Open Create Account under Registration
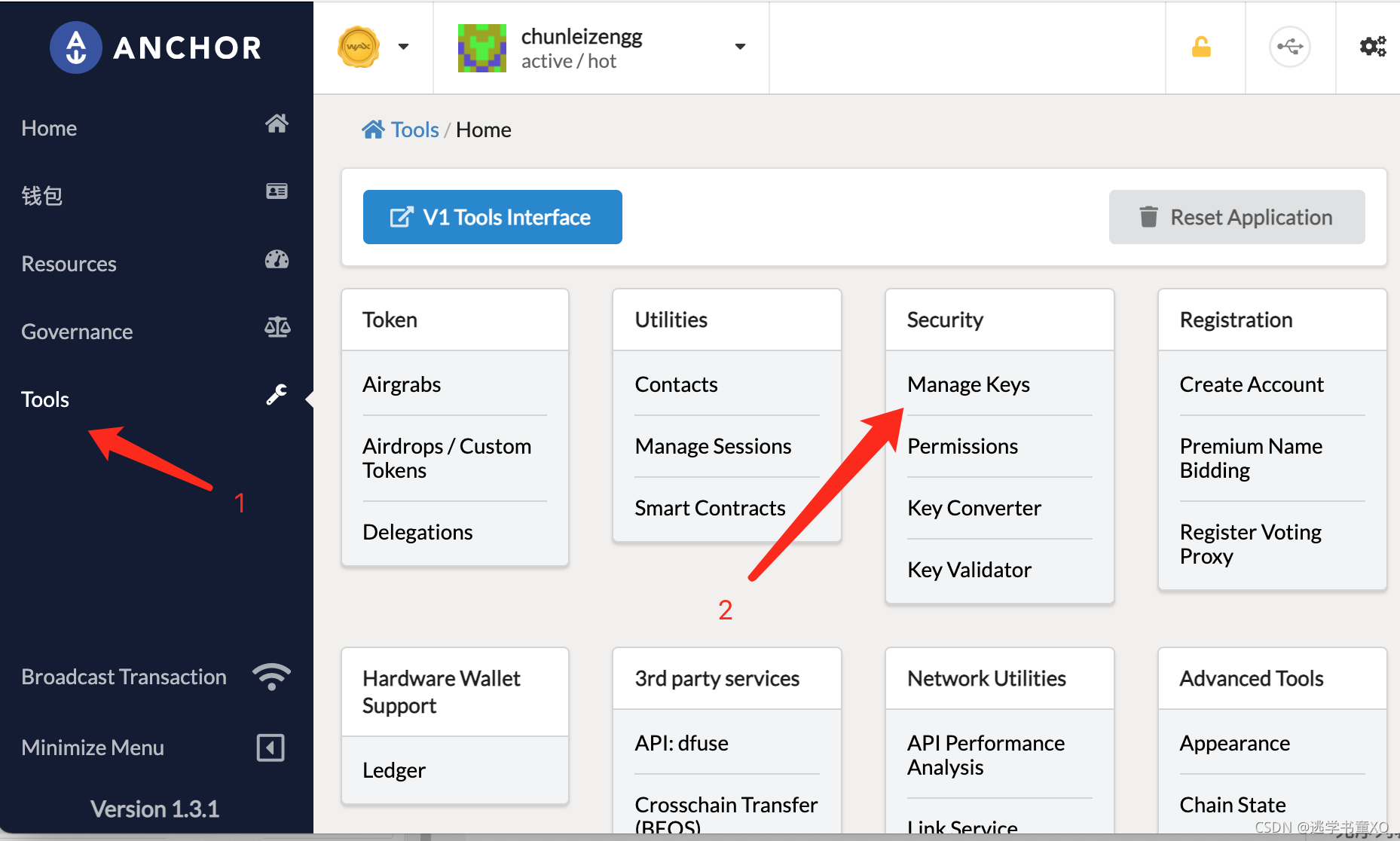The width and height of the screenshot is (1400, 841). pos(1252,384)
